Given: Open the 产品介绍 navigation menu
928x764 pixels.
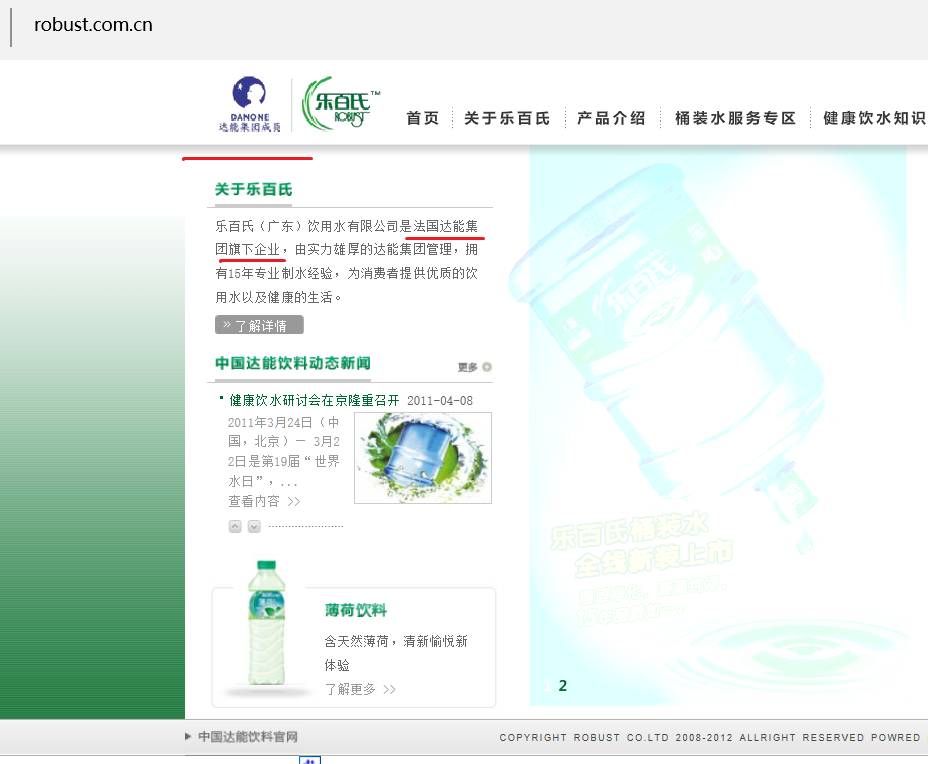Looking at the screenshot, I should pyautogui.click(x=611, y=118).
